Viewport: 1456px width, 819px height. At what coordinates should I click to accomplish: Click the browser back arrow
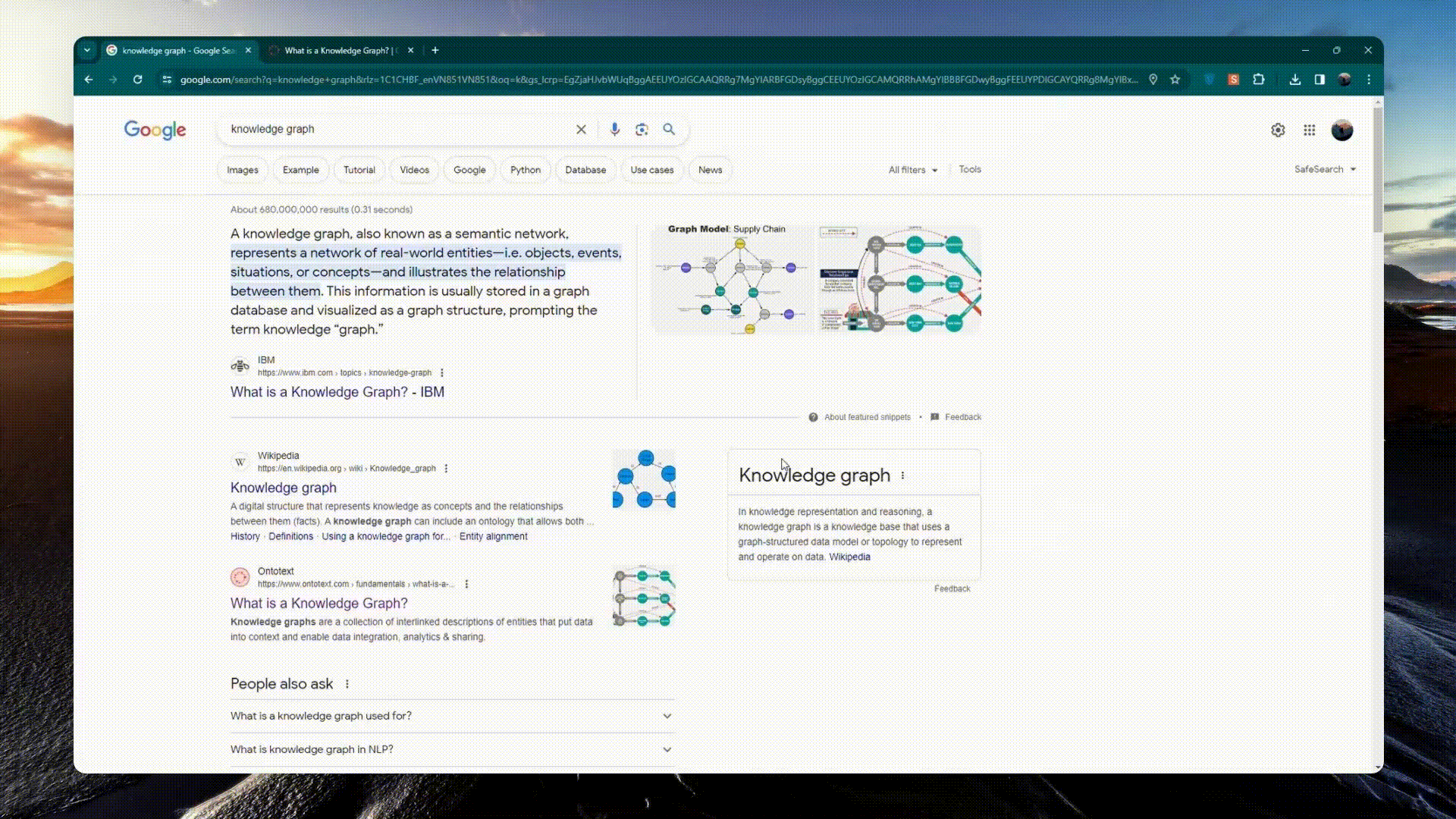(x=89, y=80)
